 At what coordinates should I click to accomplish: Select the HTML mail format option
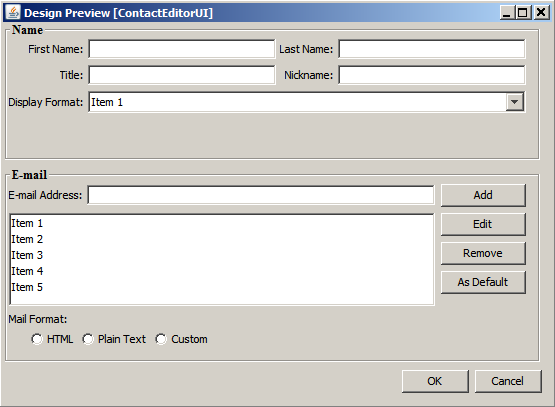tap(37, 339)
